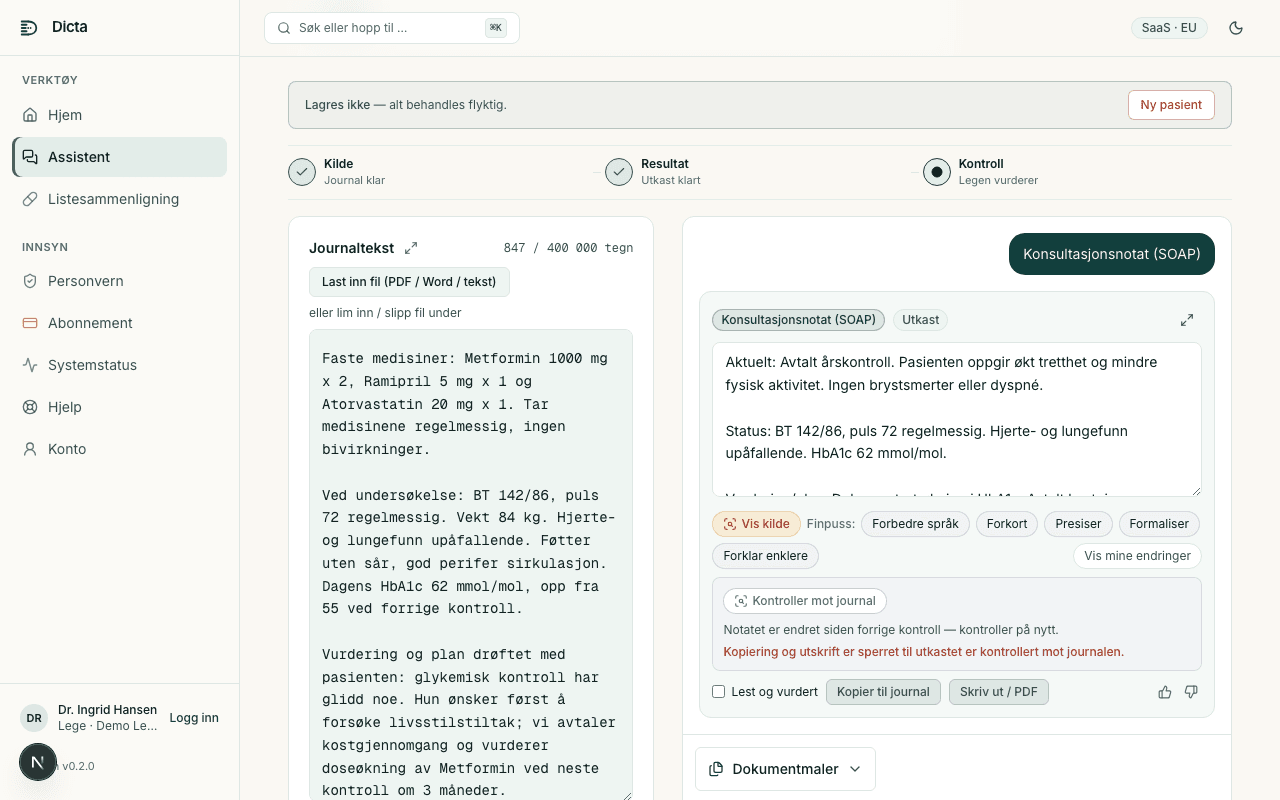Click Last inn fil (PDF / Word / tekst)
The width and height of the screenshot is (1280, 800).
(x=409, y=282)
